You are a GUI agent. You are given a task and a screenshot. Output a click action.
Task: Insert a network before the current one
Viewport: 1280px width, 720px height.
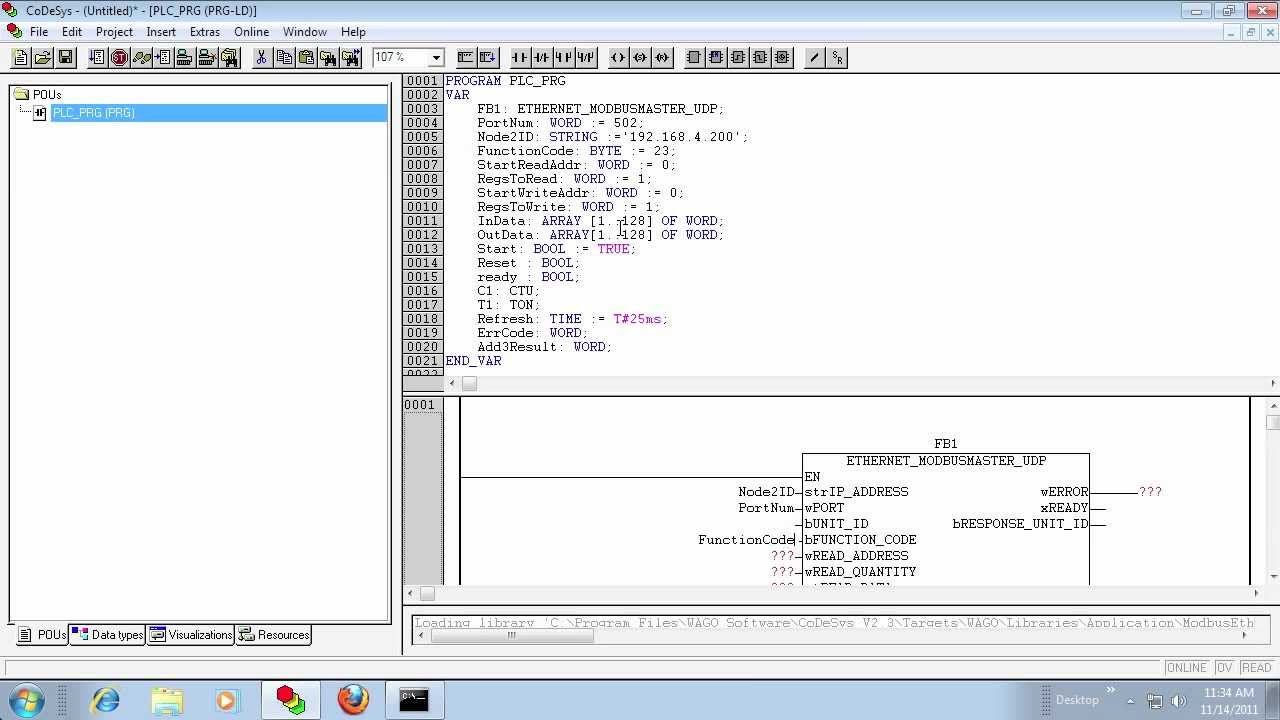[465, 58]
